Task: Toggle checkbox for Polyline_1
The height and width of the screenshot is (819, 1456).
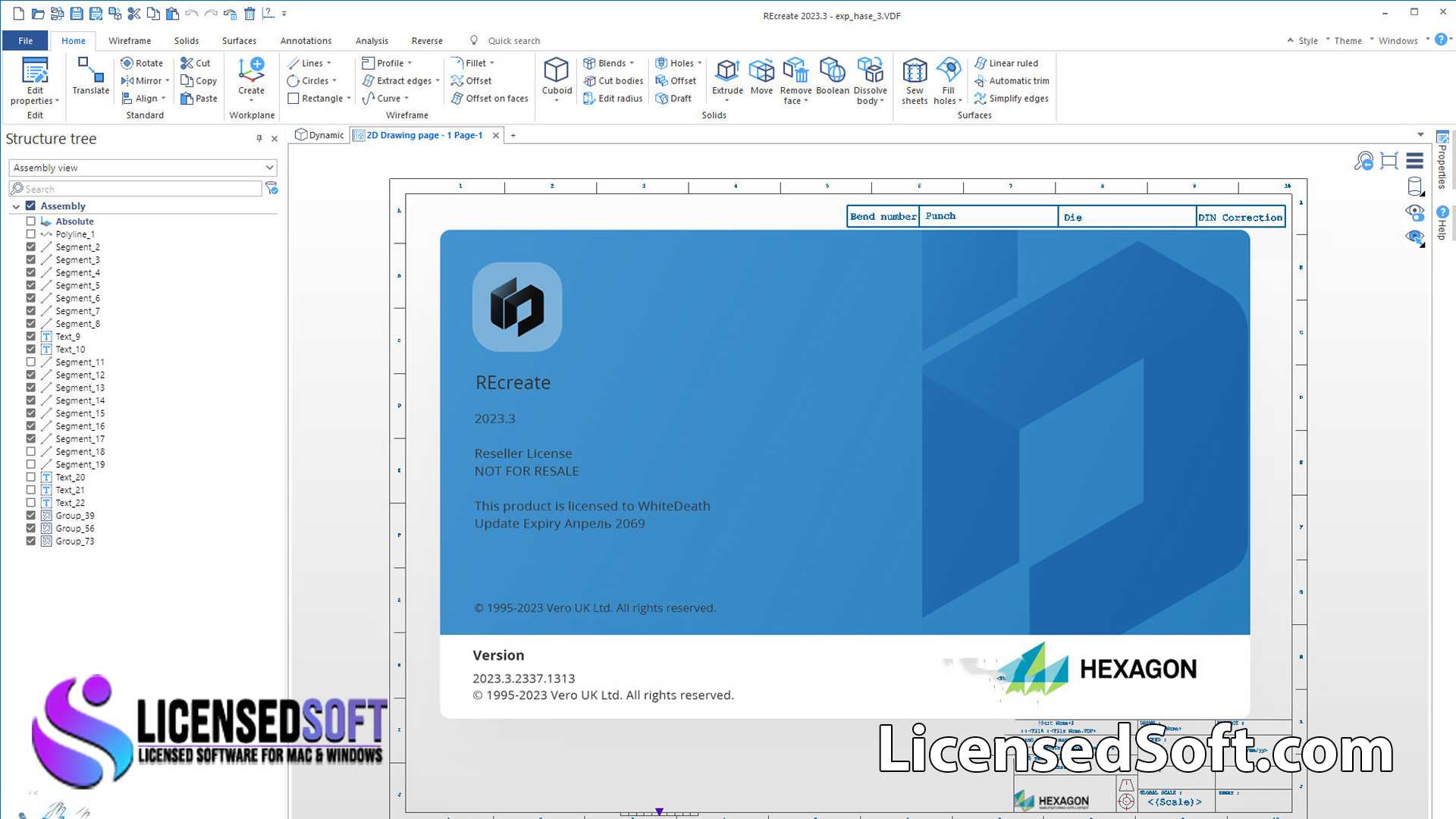Action: tap(31, 233)
